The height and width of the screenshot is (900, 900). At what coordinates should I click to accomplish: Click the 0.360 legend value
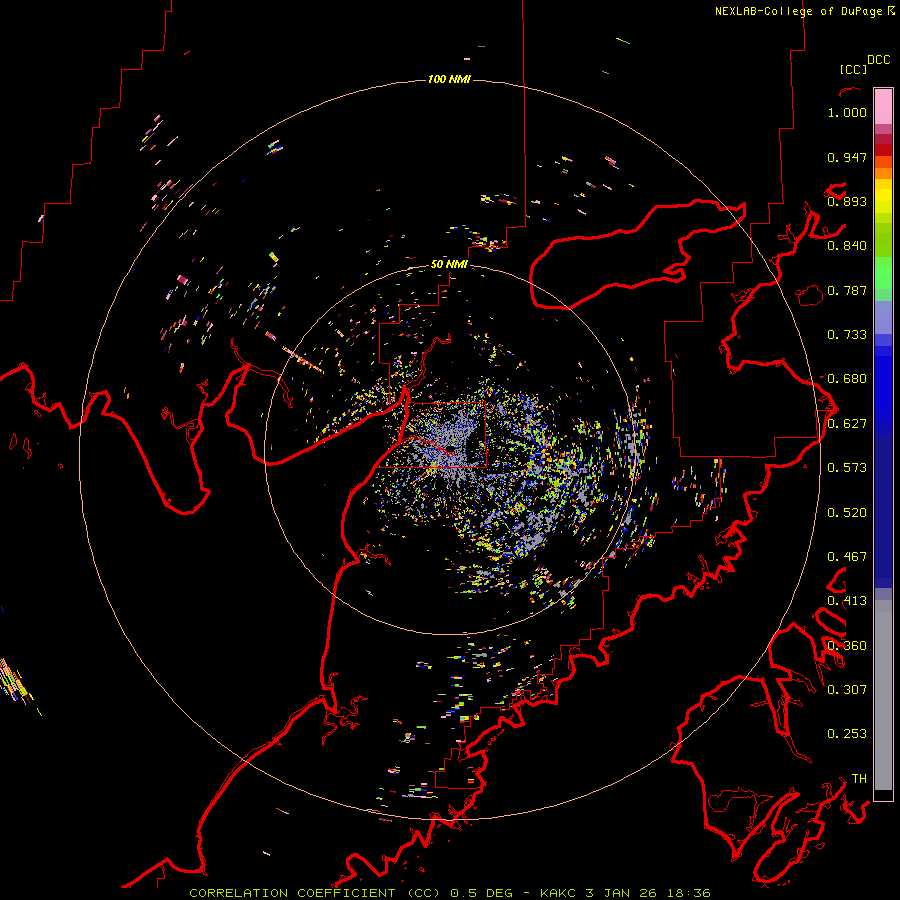tap(847, 646)
